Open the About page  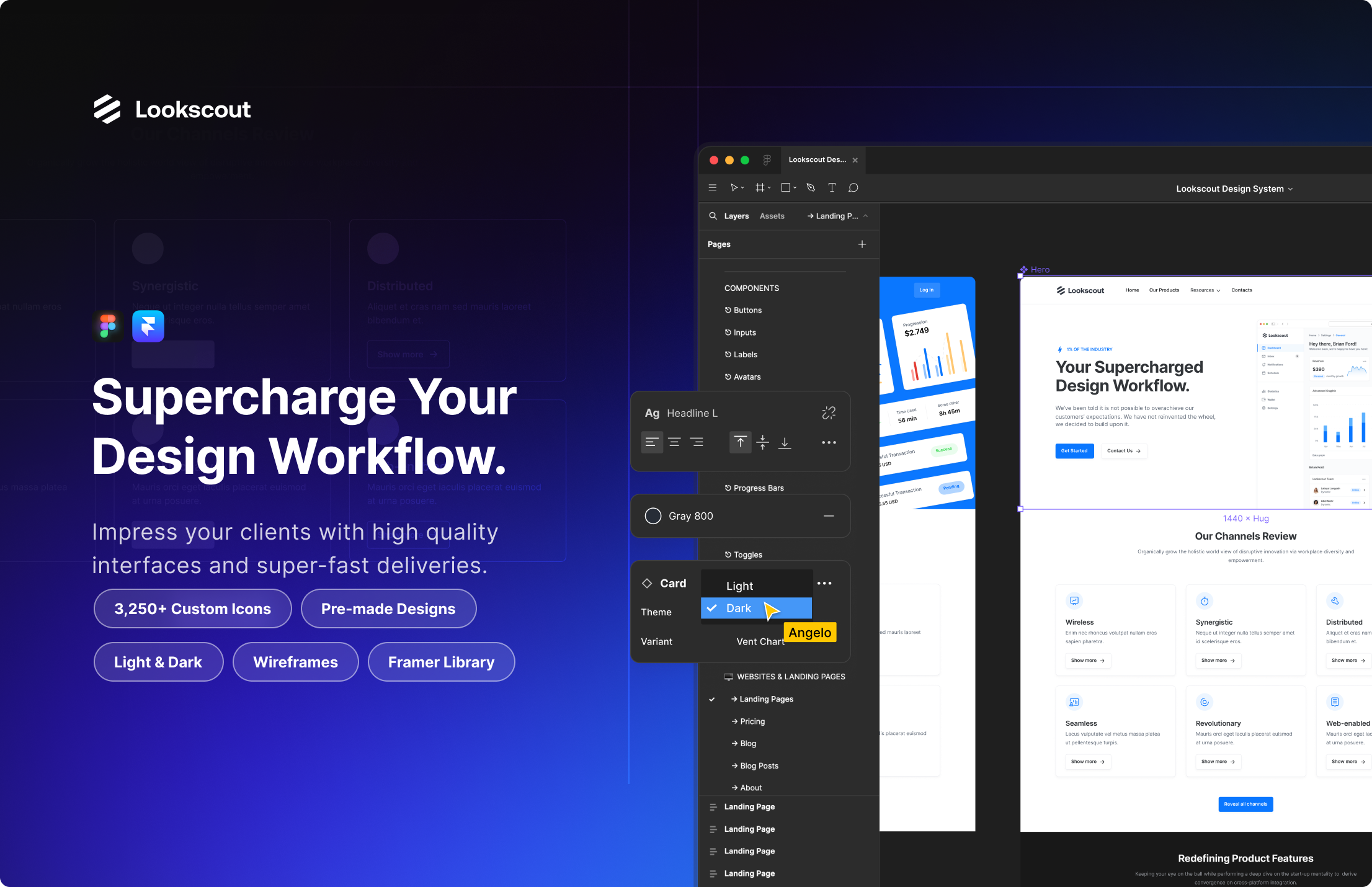click(x=747, y=788)
